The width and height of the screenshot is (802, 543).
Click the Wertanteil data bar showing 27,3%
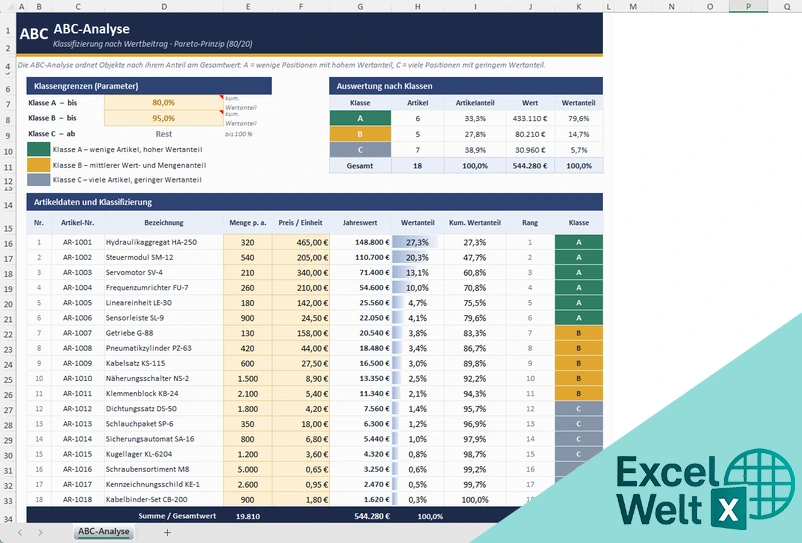[x=417, y=242]
